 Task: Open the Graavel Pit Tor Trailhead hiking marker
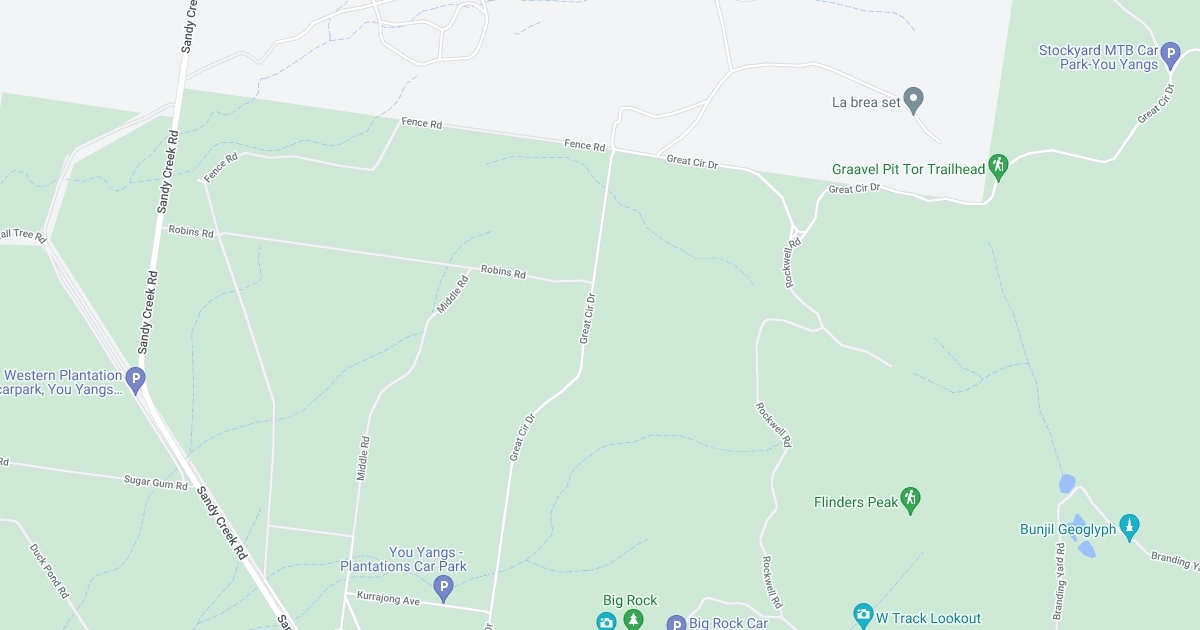[x=998, y=166]
